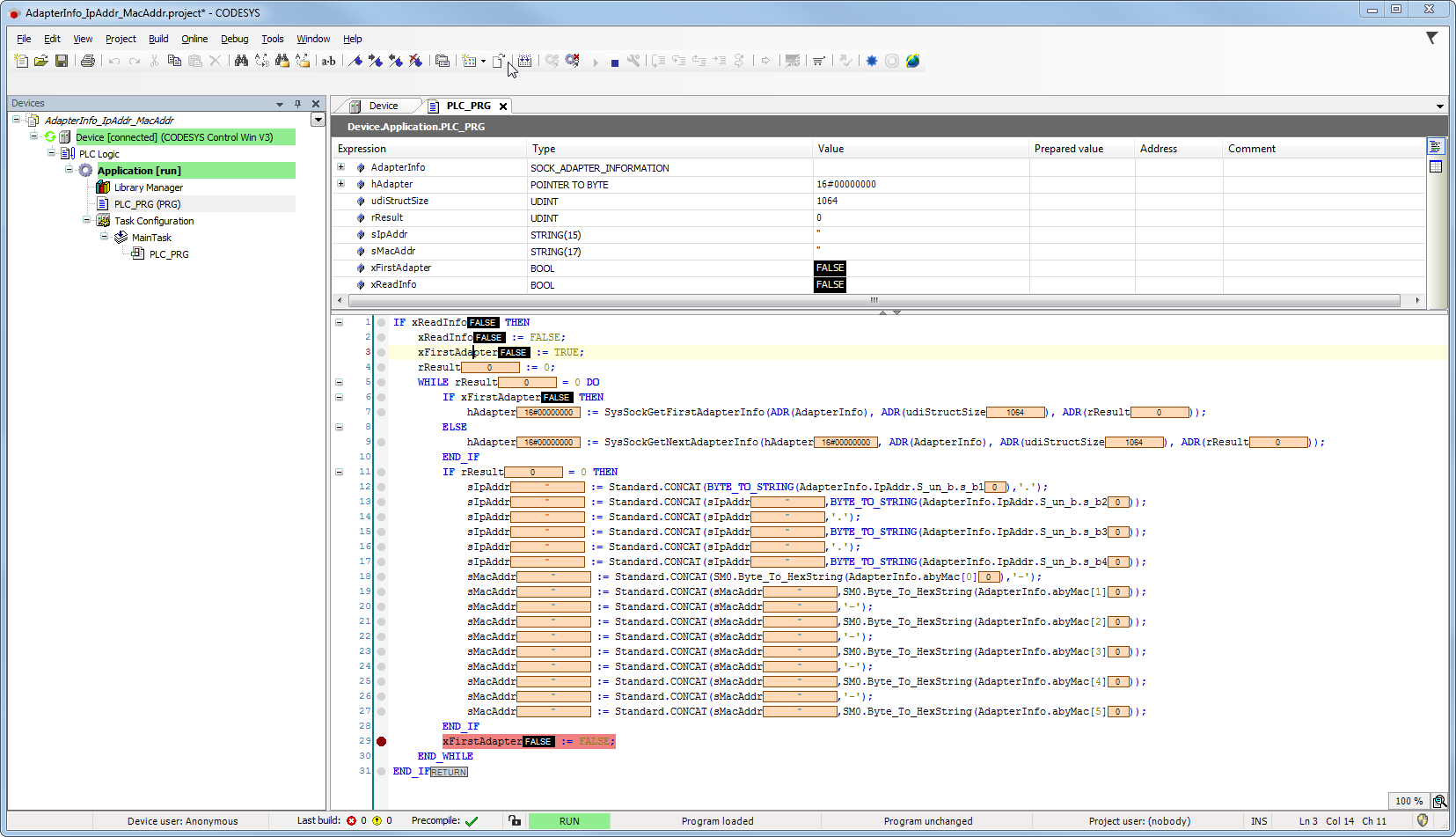Click the Open project folder icon
The height and width of the screenshot is (837, 1456).
[x=40, y=61]
